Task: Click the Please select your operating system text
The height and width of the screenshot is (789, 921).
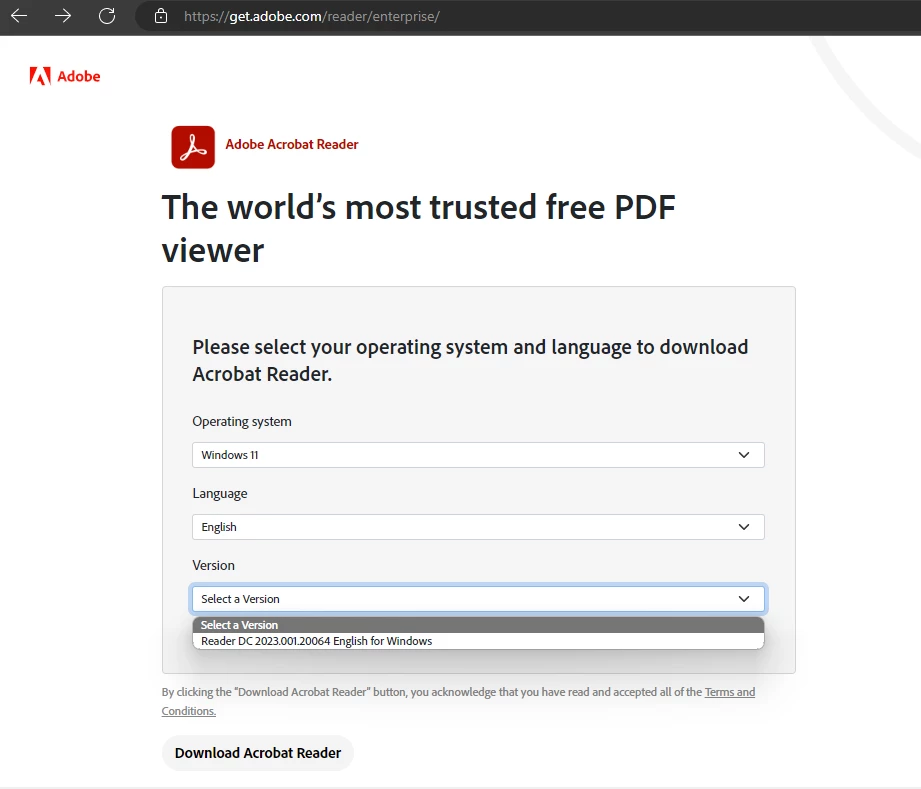Action: pos(470,360)
